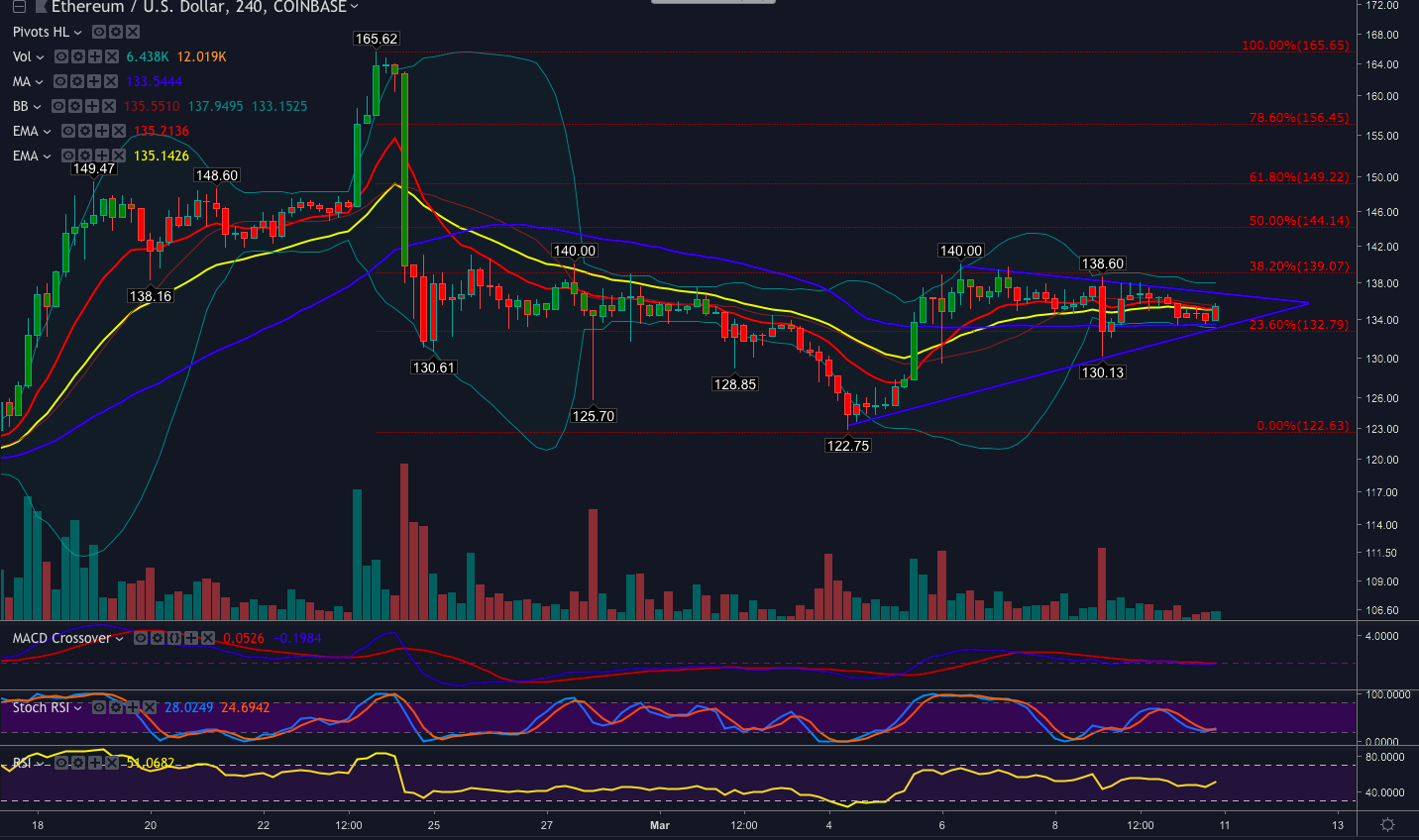The width and height of the screenshot is (1419, 840).
Task: Open settings for the Vol indicator
Action: (79, 57)
